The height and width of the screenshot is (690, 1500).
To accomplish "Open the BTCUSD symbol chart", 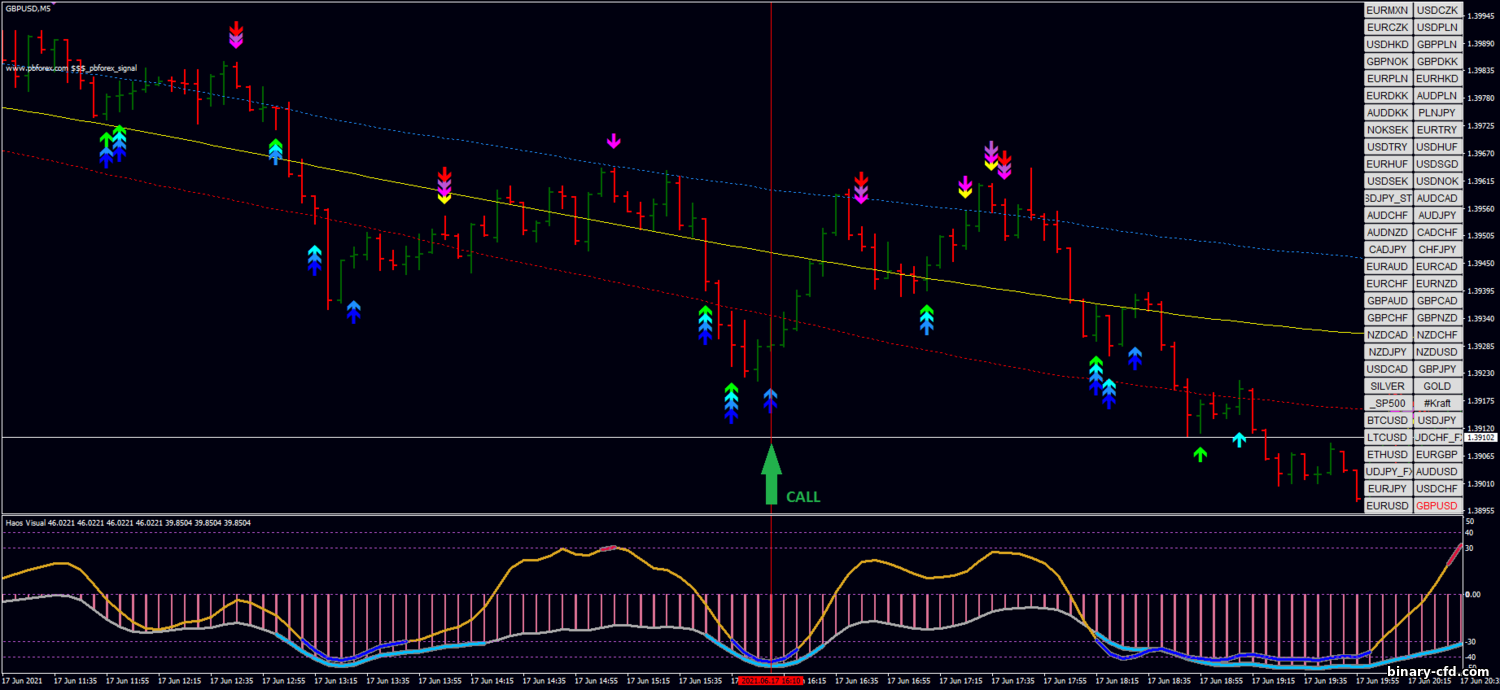I will coord(1387,420).
